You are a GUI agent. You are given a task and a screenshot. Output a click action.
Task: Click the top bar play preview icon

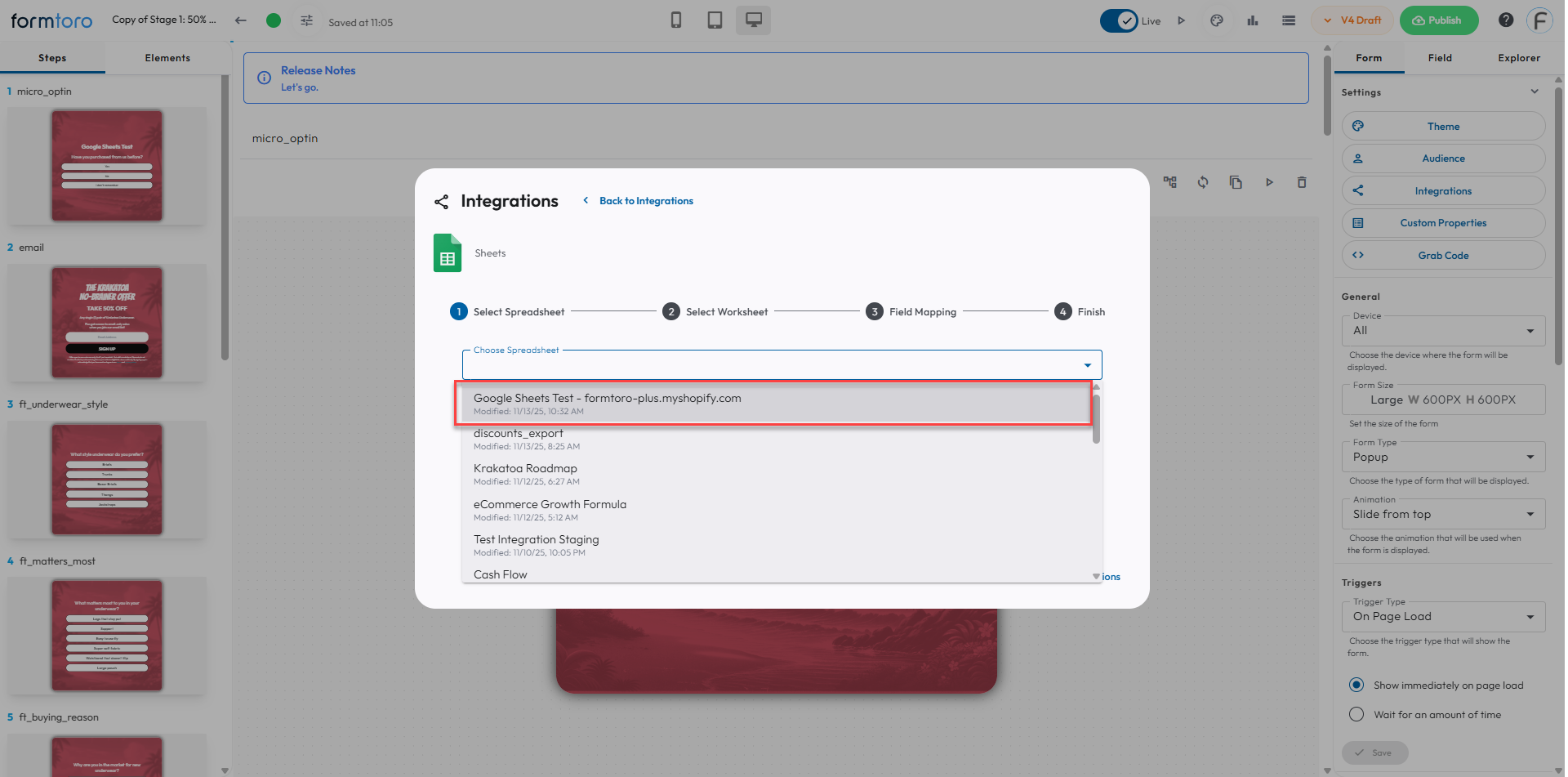click(x=1181, y=20)
